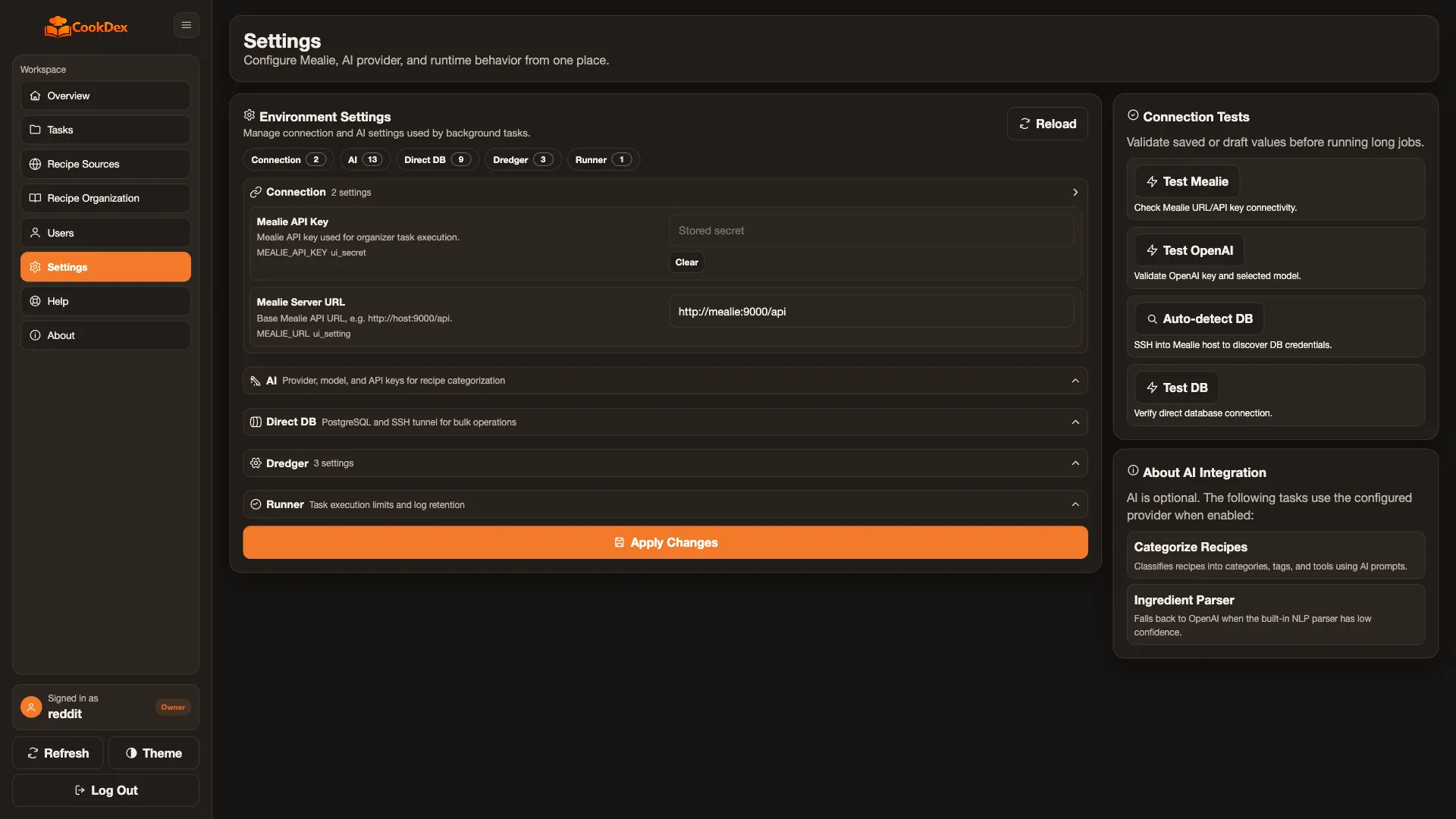
Task: Expand the Dredger settings section
Action: click(665, 463)
